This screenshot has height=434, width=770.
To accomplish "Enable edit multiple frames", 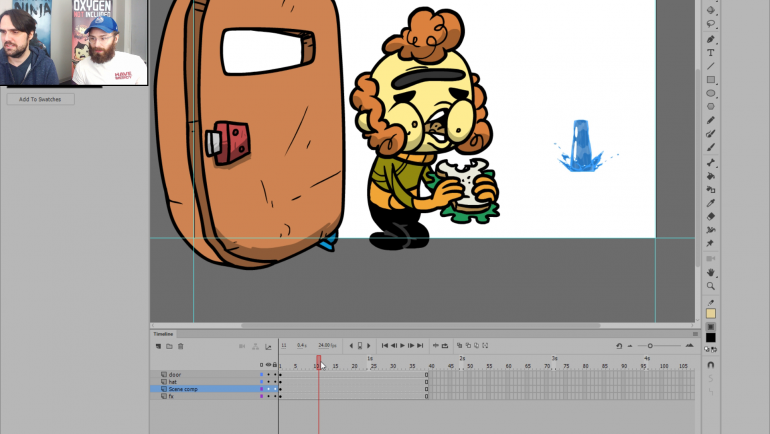I will tap(476, 346).
